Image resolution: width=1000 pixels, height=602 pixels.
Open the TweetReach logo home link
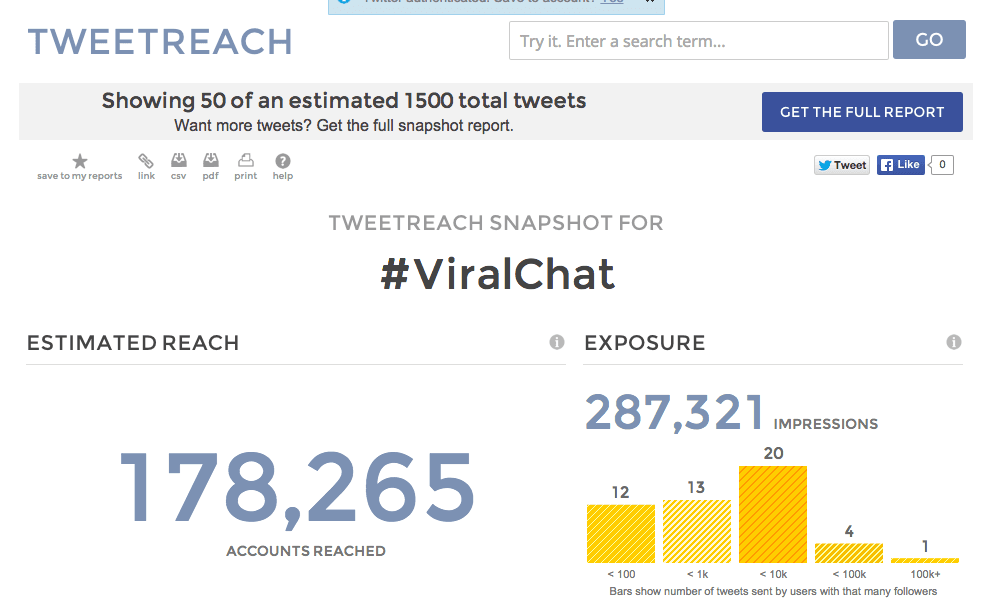160,42
